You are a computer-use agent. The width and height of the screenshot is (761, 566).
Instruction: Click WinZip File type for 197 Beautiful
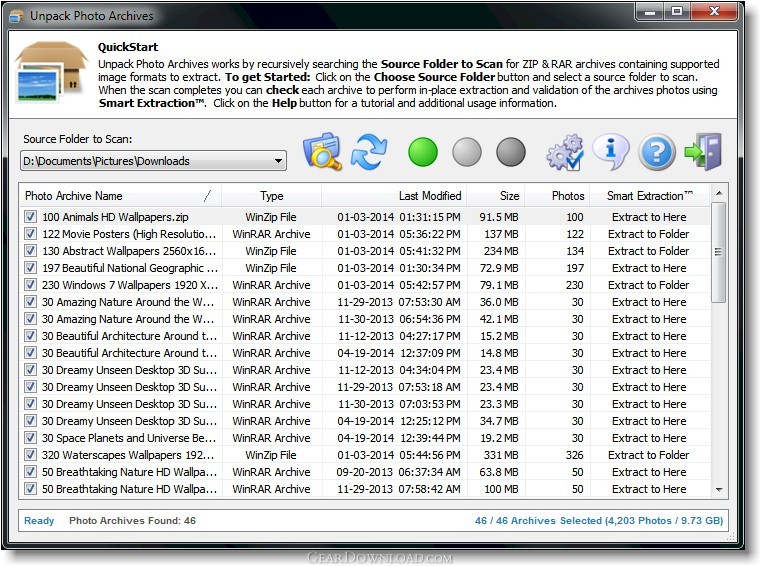(271, 268)
